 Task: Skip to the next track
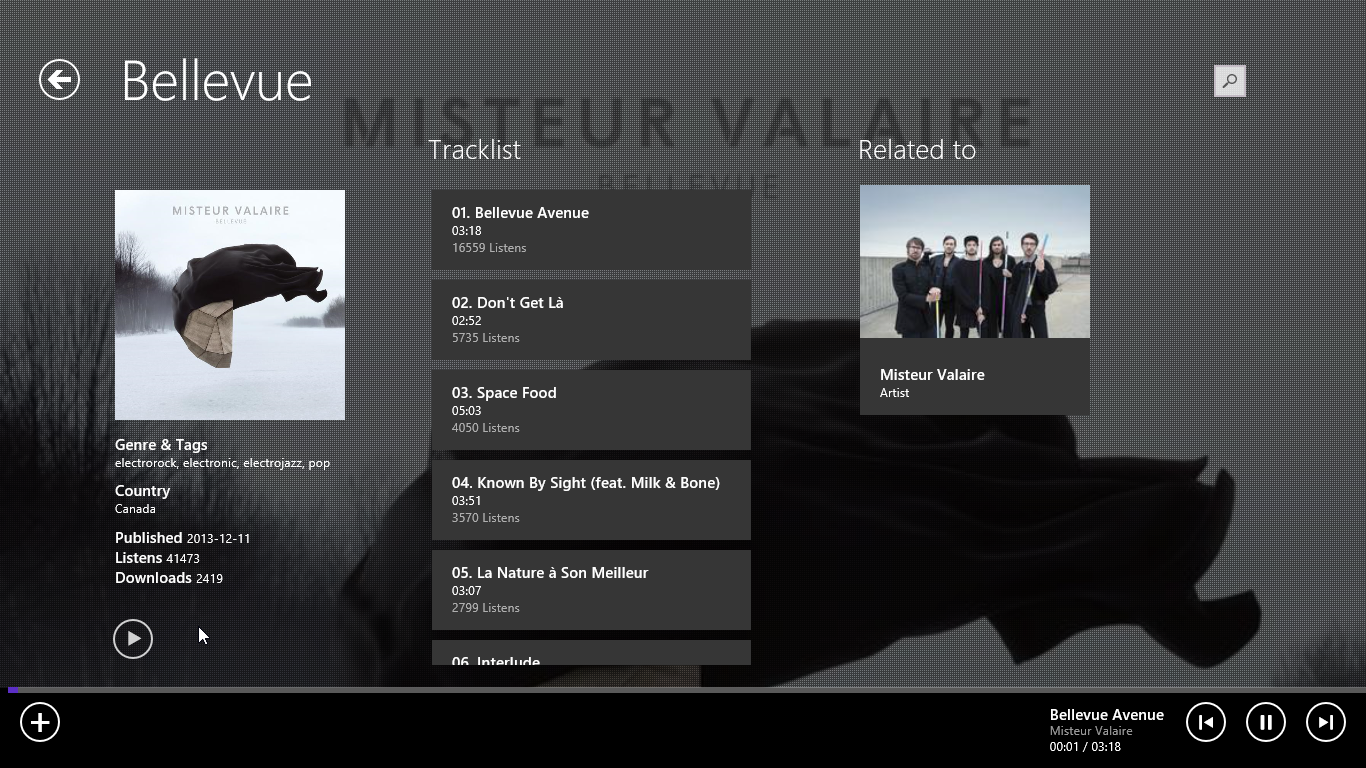(1326, 722)
